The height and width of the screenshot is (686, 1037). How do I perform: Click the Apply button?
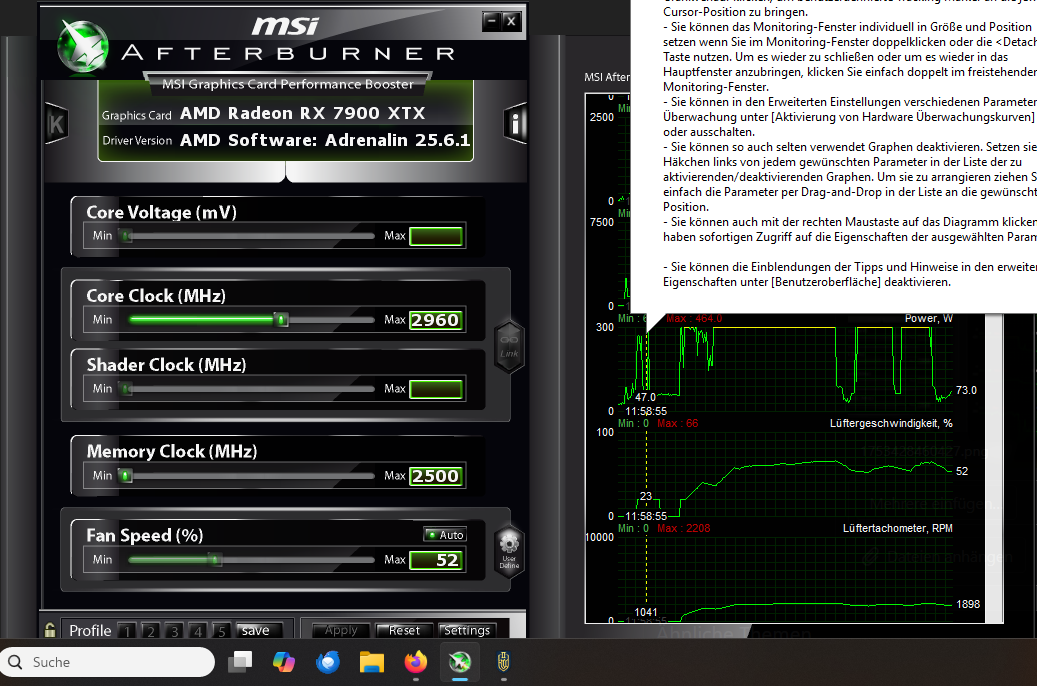tap(341, 630)
